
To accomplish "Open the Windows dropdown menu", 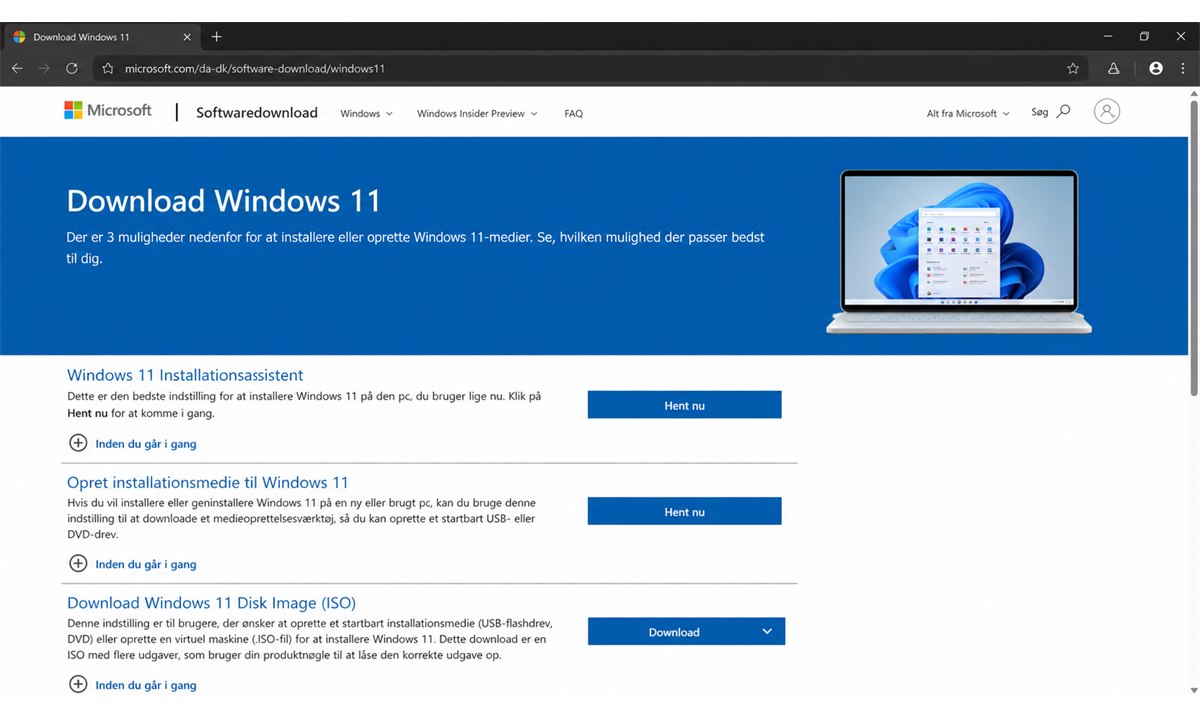I will point(366,114).
